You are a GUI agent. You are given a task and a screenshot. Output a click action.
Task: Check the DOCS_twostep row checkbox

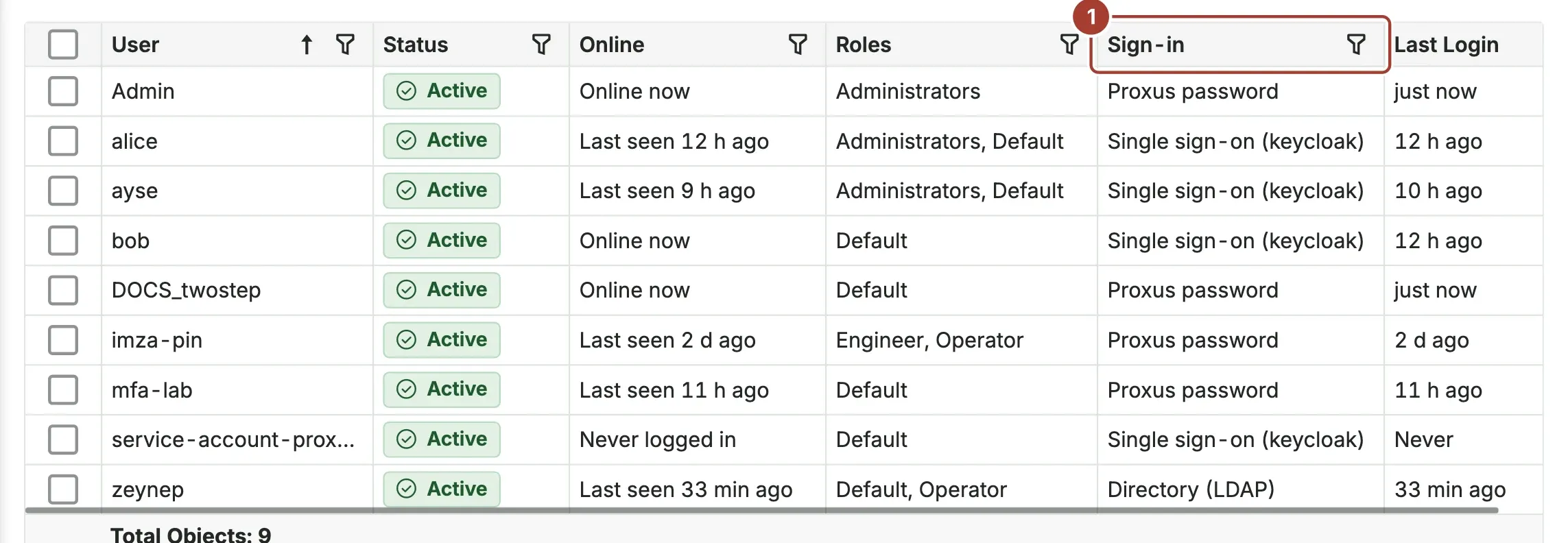[x=63, y=290]
